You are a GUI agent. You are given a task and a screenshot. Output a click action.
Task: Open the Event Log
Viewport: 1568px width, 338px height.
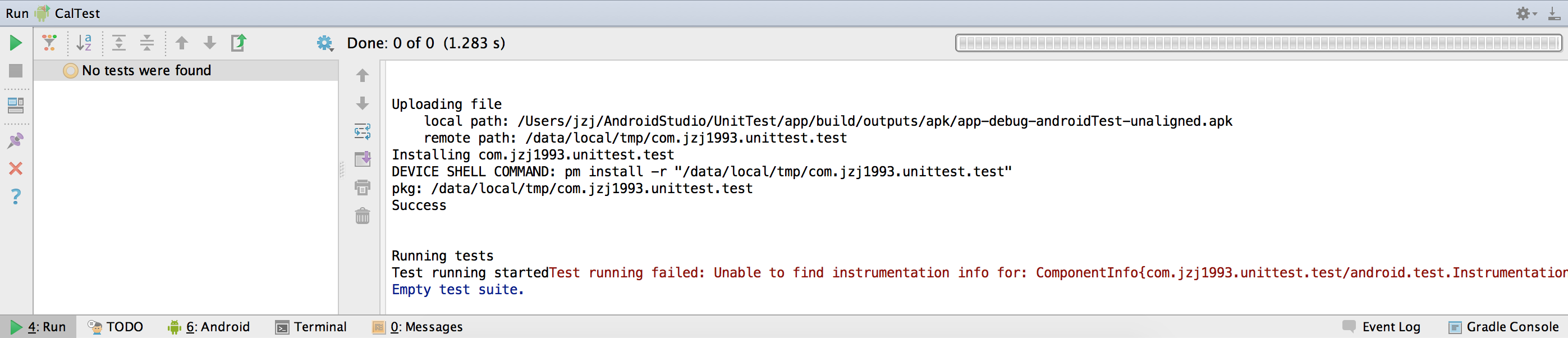click(x=1381, y=327)
